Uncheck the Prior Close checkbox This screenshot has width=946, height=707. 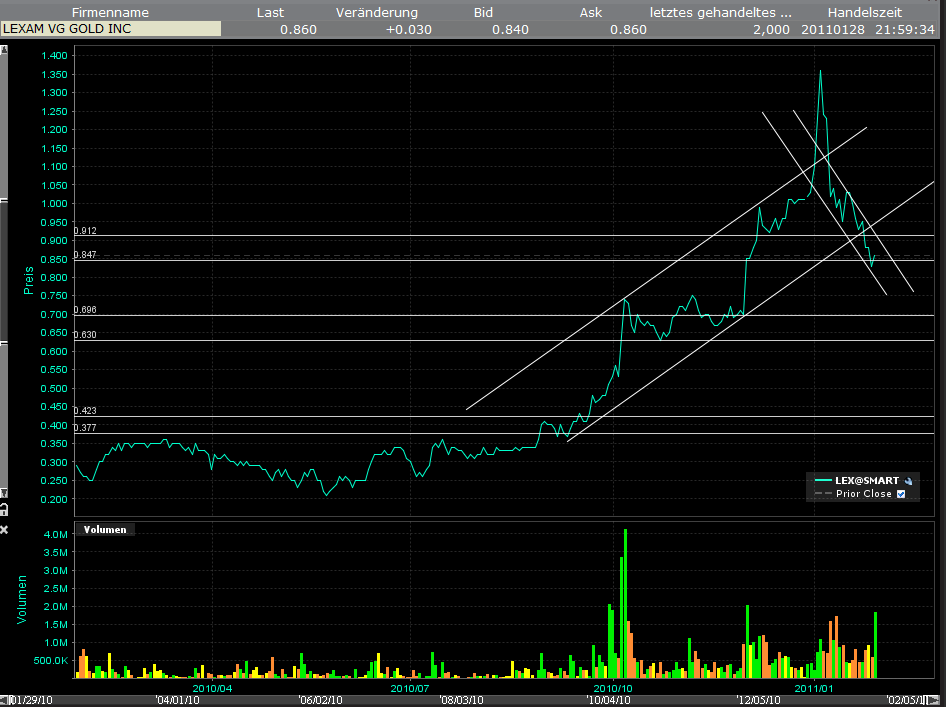pyautogui.click(x=901, y=494)
